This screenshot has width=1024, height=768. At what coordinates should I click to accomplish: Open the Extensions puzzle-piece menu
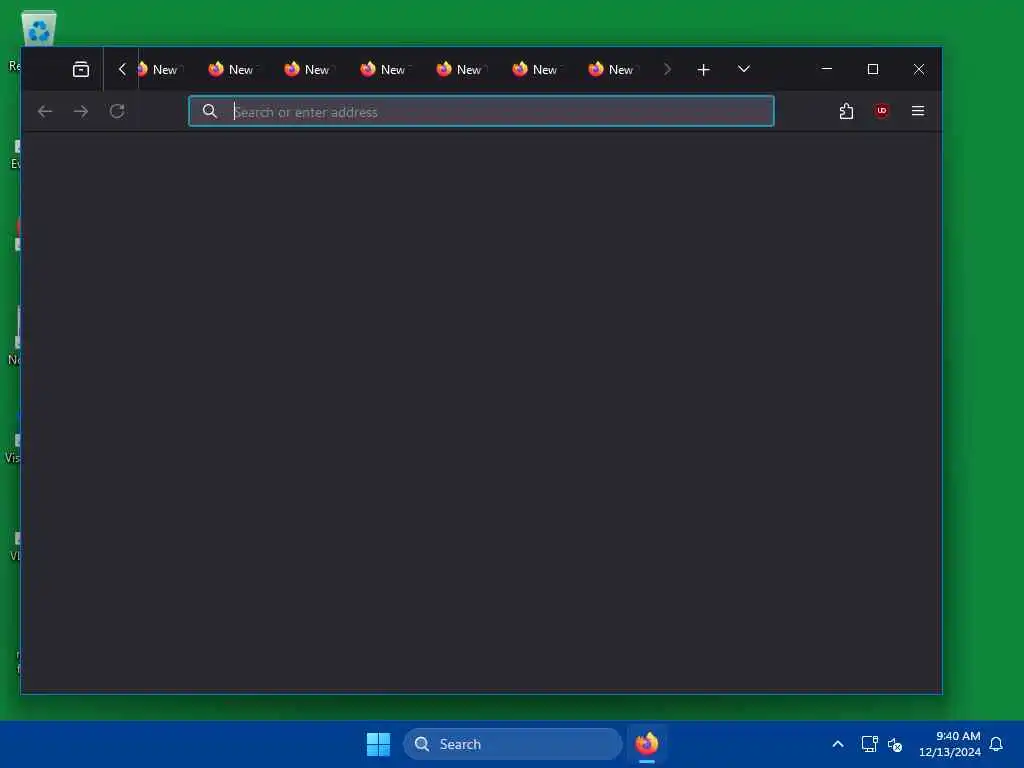[x=846, y=112]
